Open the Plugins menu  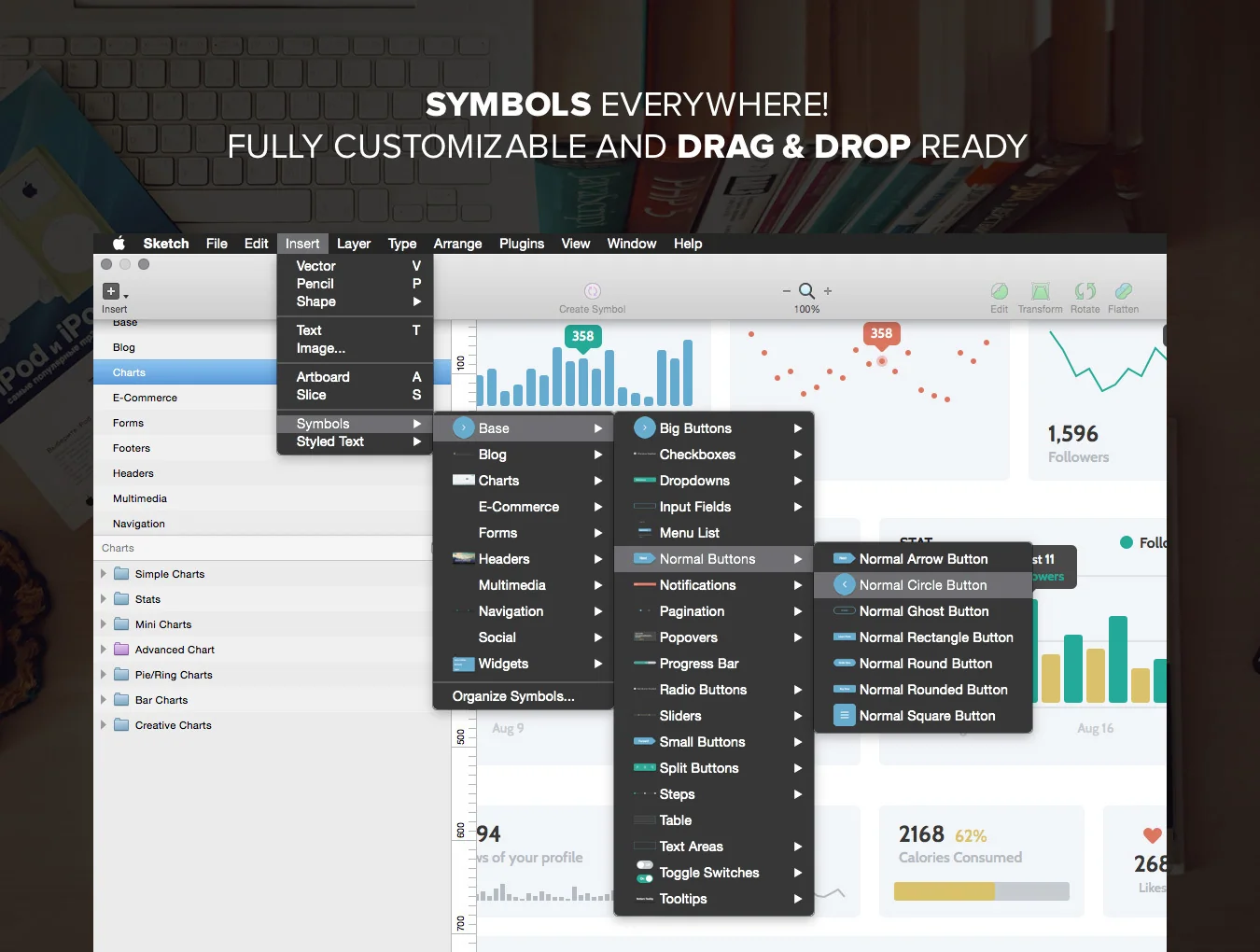522,244
